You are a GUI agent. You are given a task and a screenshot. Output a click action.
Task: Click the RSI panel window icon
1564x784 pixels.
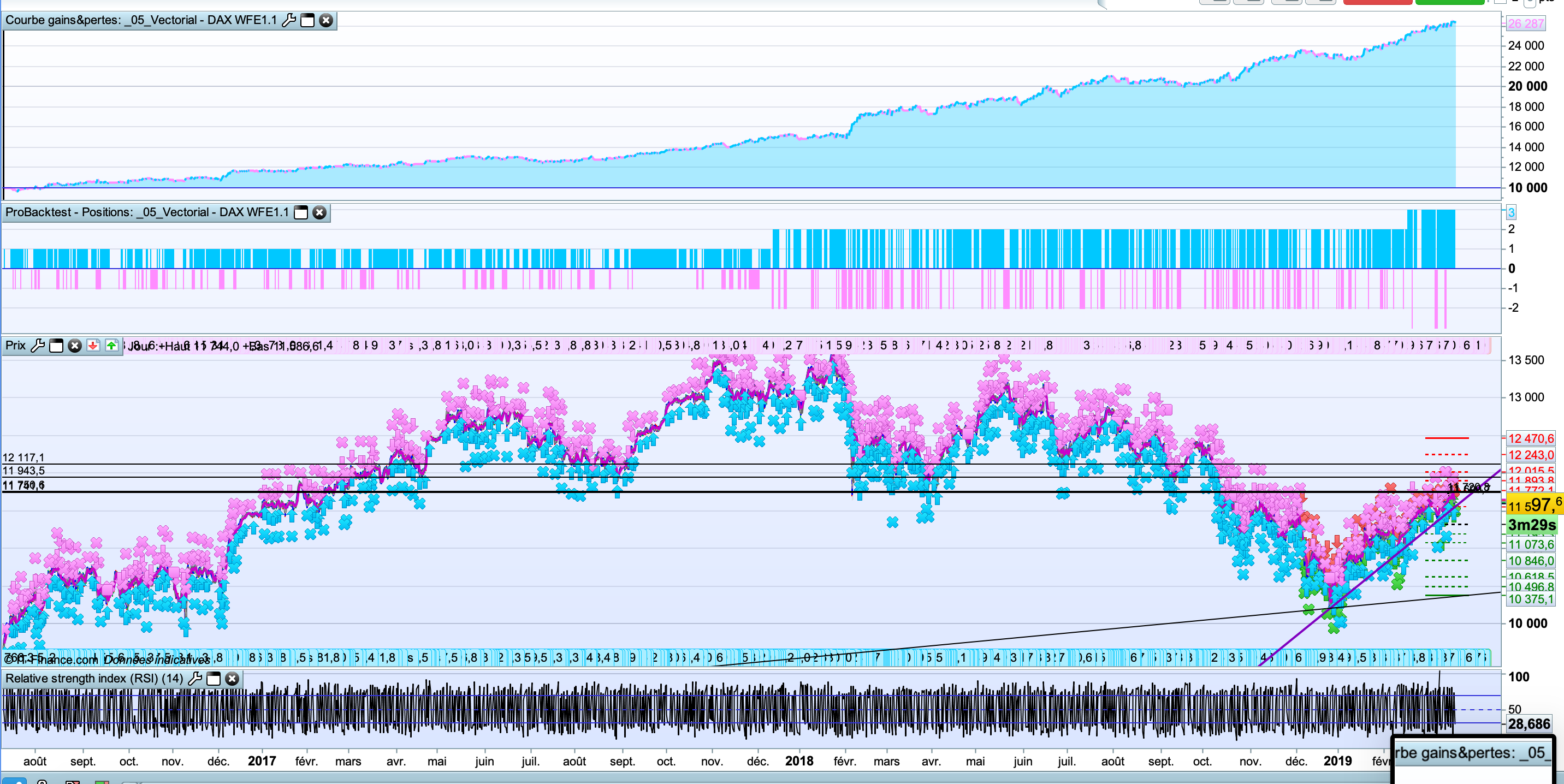coord(214,679)
